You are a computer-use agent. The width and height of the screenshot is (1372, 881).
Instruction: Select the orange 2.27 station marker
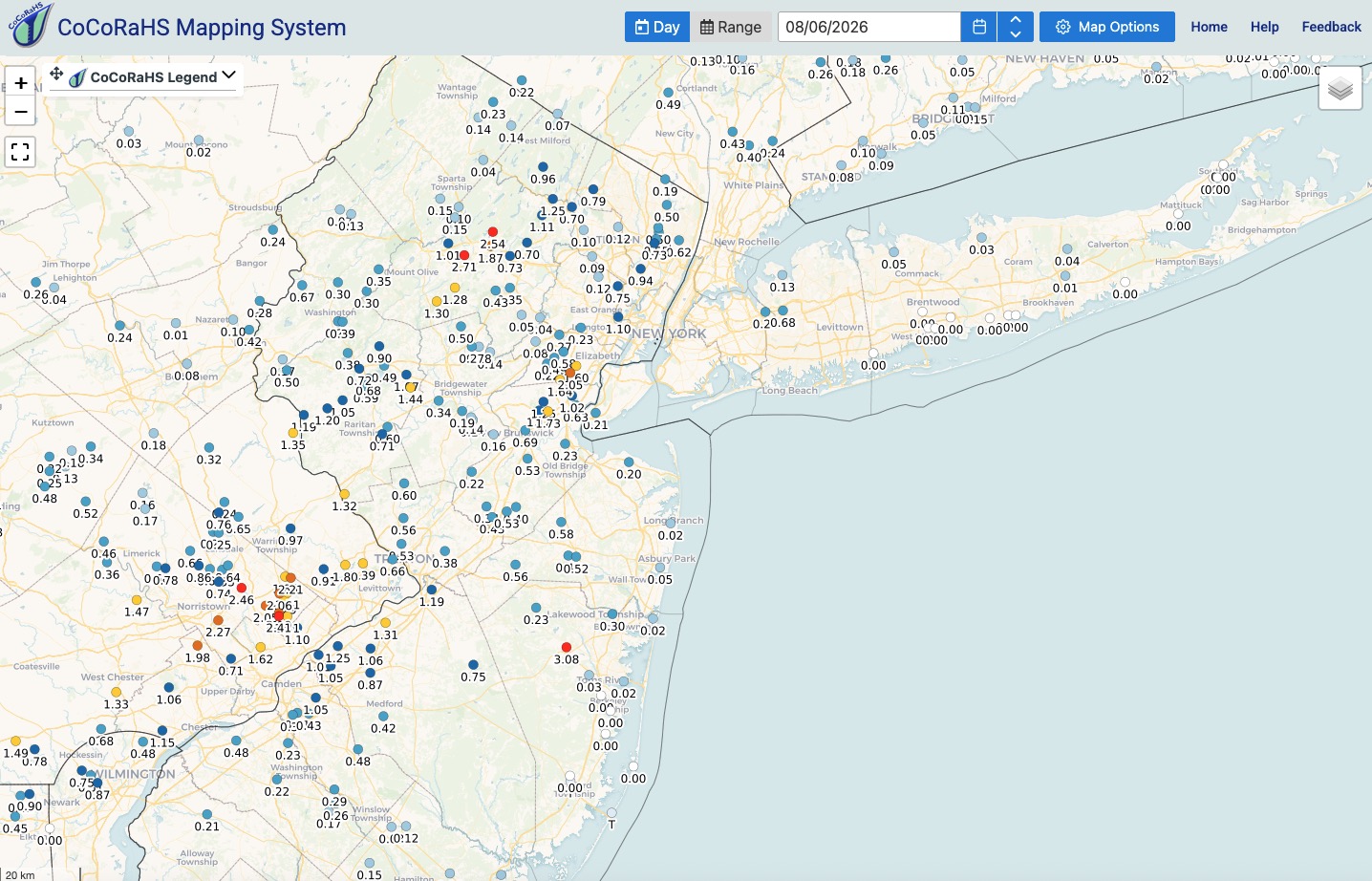coord(218,620)
